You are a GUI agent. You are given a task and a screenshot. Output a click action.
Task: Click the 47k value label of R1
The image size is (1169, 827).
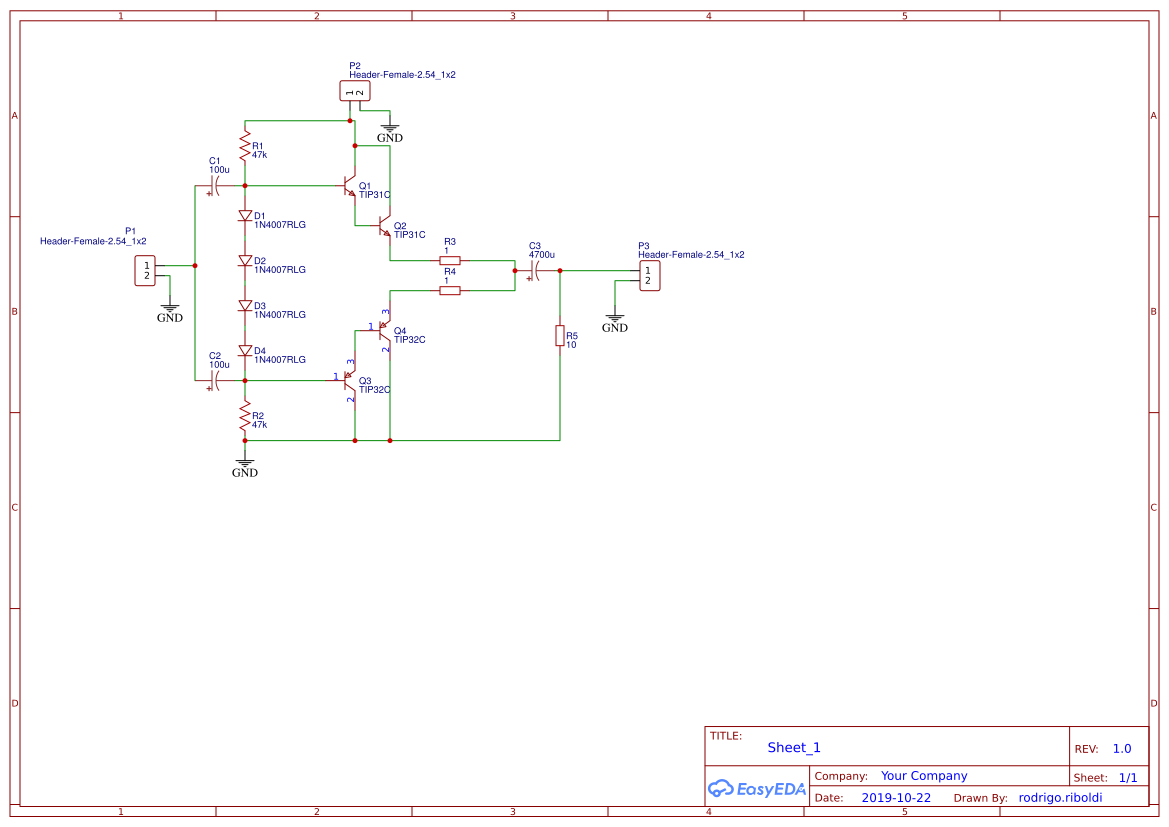[x=259, y=155]
